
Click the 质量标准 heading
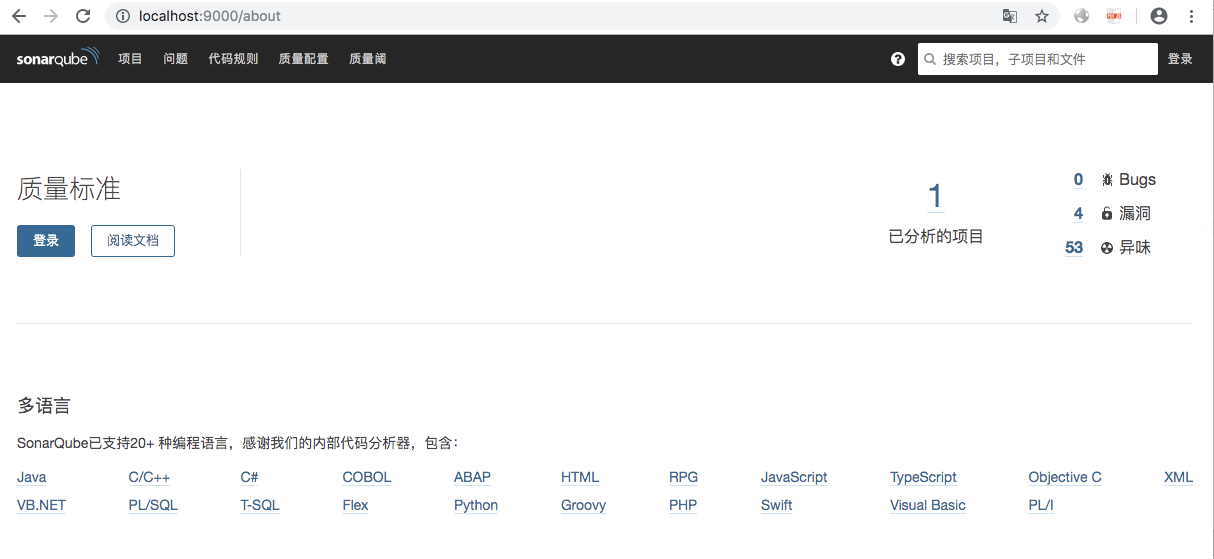coord(69,189)
